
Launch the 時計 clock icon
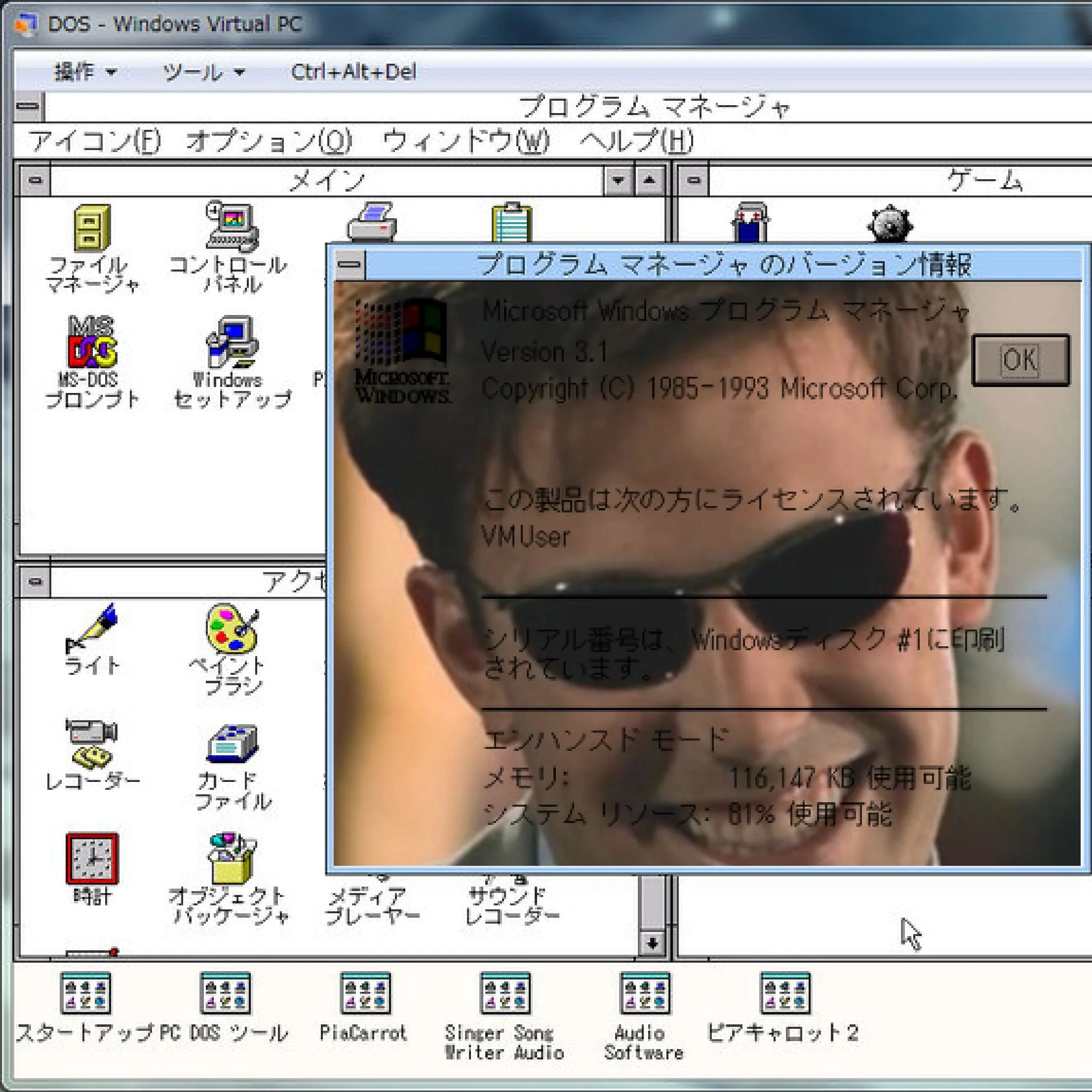coord(92,858)
